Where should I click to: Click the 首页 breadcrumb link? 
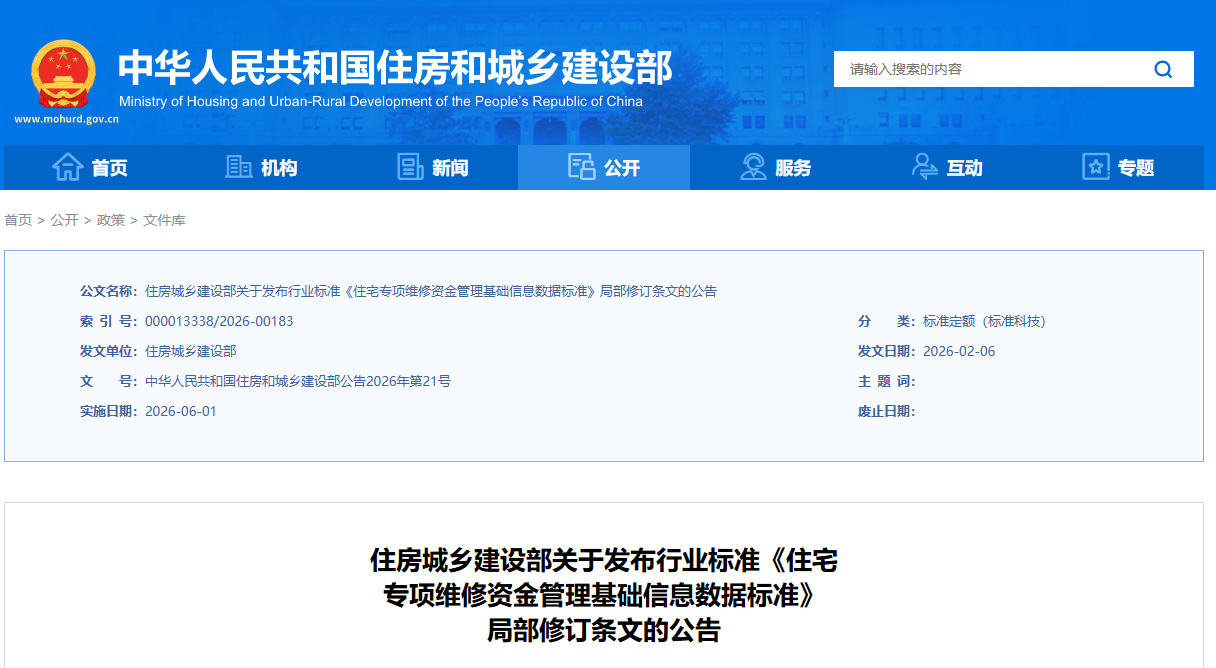pos(16,219)
